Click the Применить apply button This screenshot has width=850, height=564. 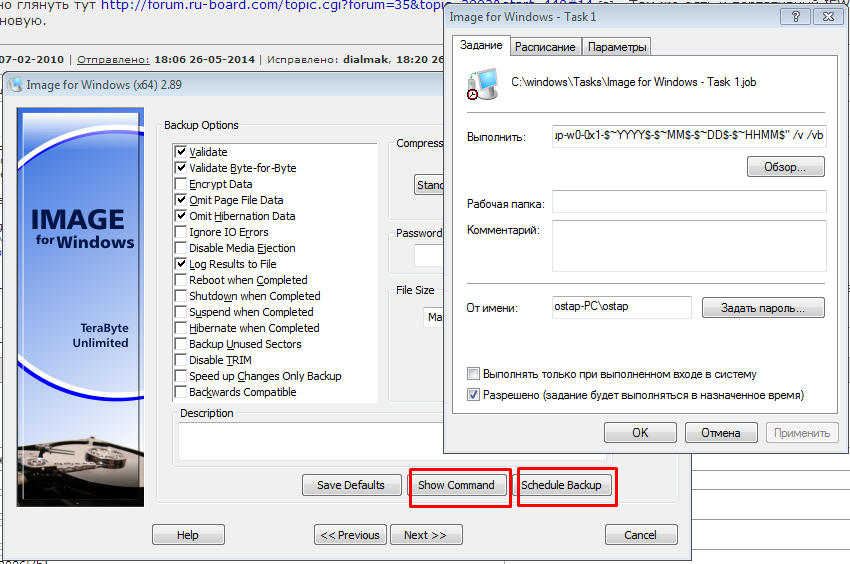(802, 432)
